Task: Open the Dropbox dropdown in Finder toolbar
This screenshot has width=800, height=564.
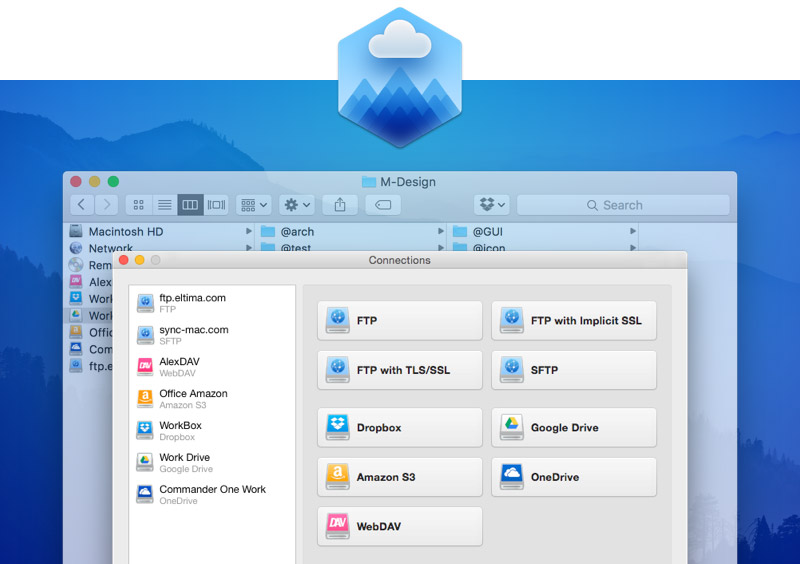Action: [x=492, y=205]
